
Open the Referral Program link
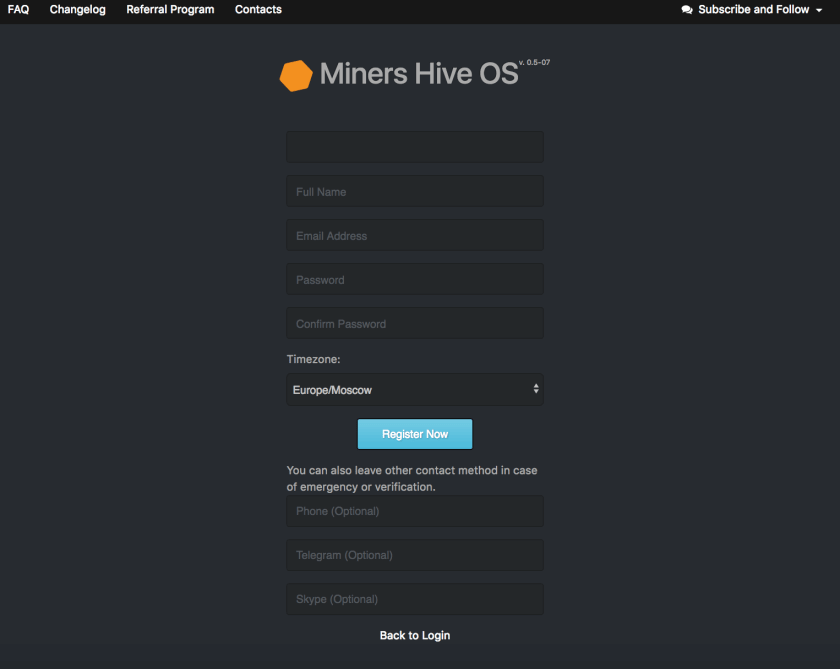(170, 10)
